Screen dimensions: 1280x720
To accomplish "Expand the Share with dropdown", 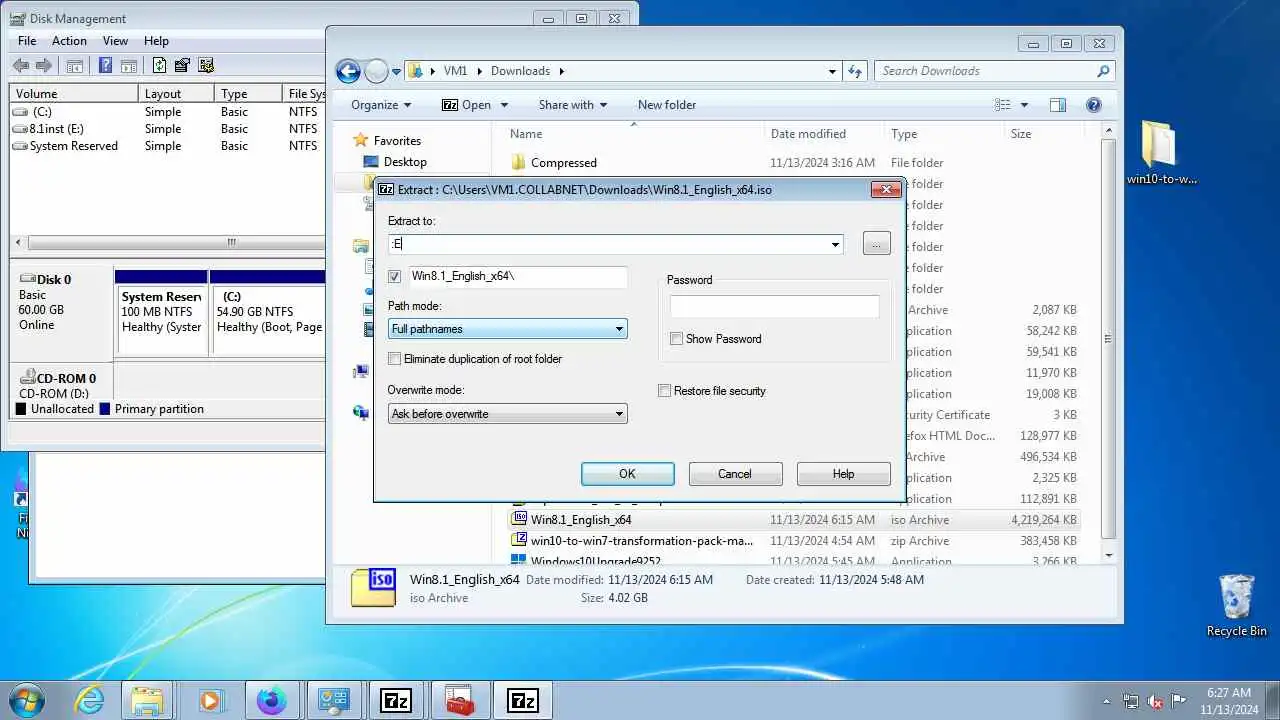I will pos(573,105).
